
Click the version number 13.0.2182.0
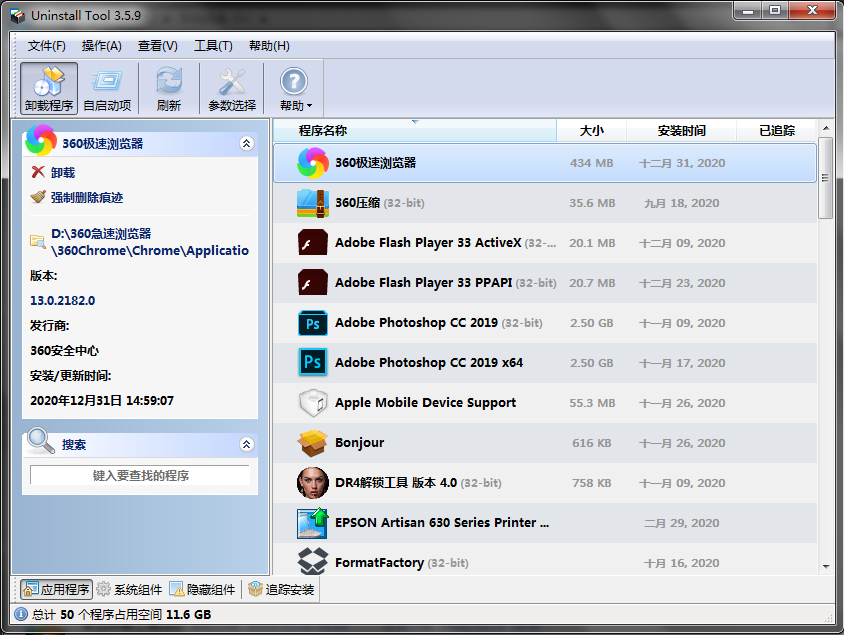click(x=62, y=300)
